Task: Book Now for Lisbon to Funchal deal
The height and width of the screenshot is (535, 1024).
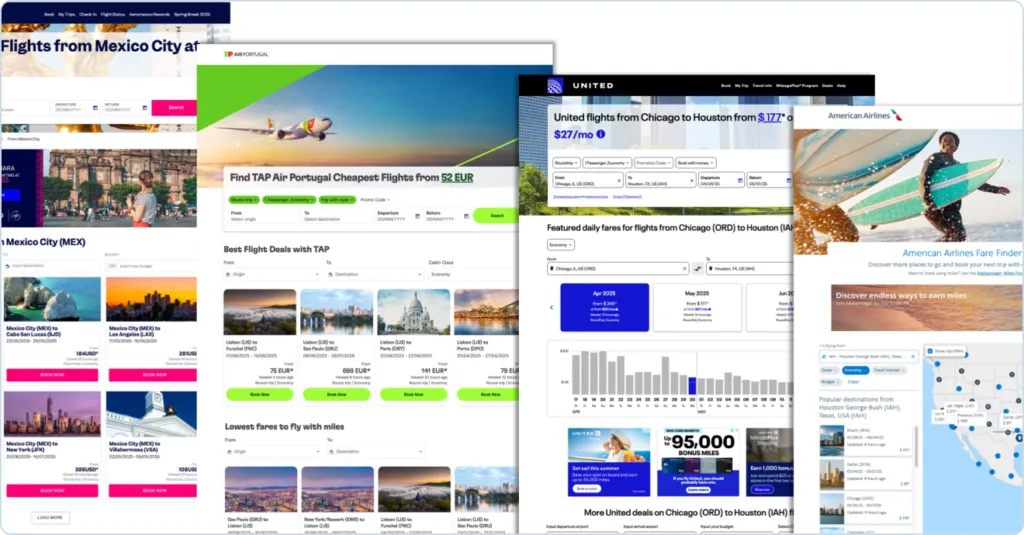Action: (x=260, y=395)
